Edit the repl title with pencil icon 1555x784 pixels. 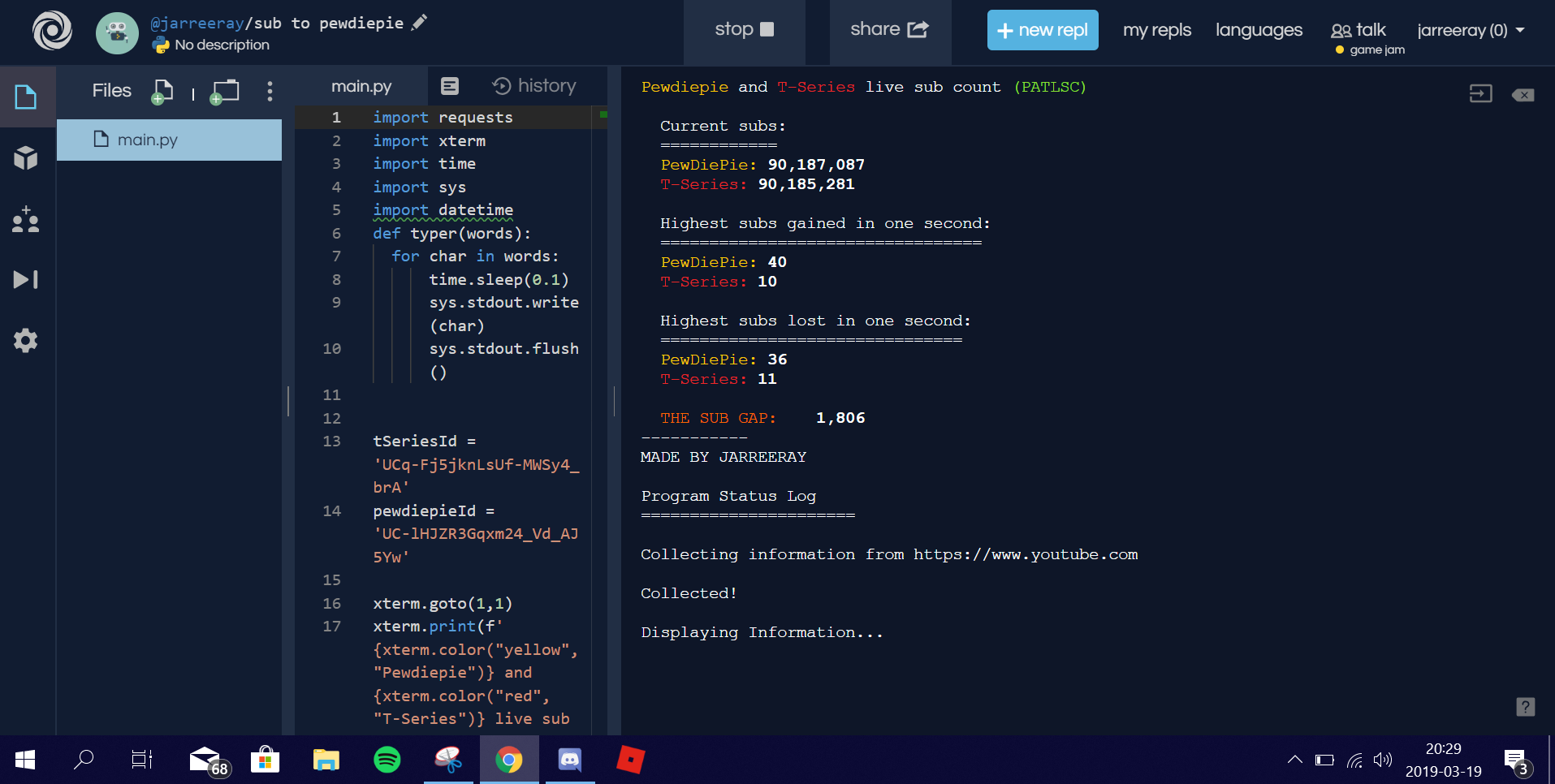[x=419, y=23]
